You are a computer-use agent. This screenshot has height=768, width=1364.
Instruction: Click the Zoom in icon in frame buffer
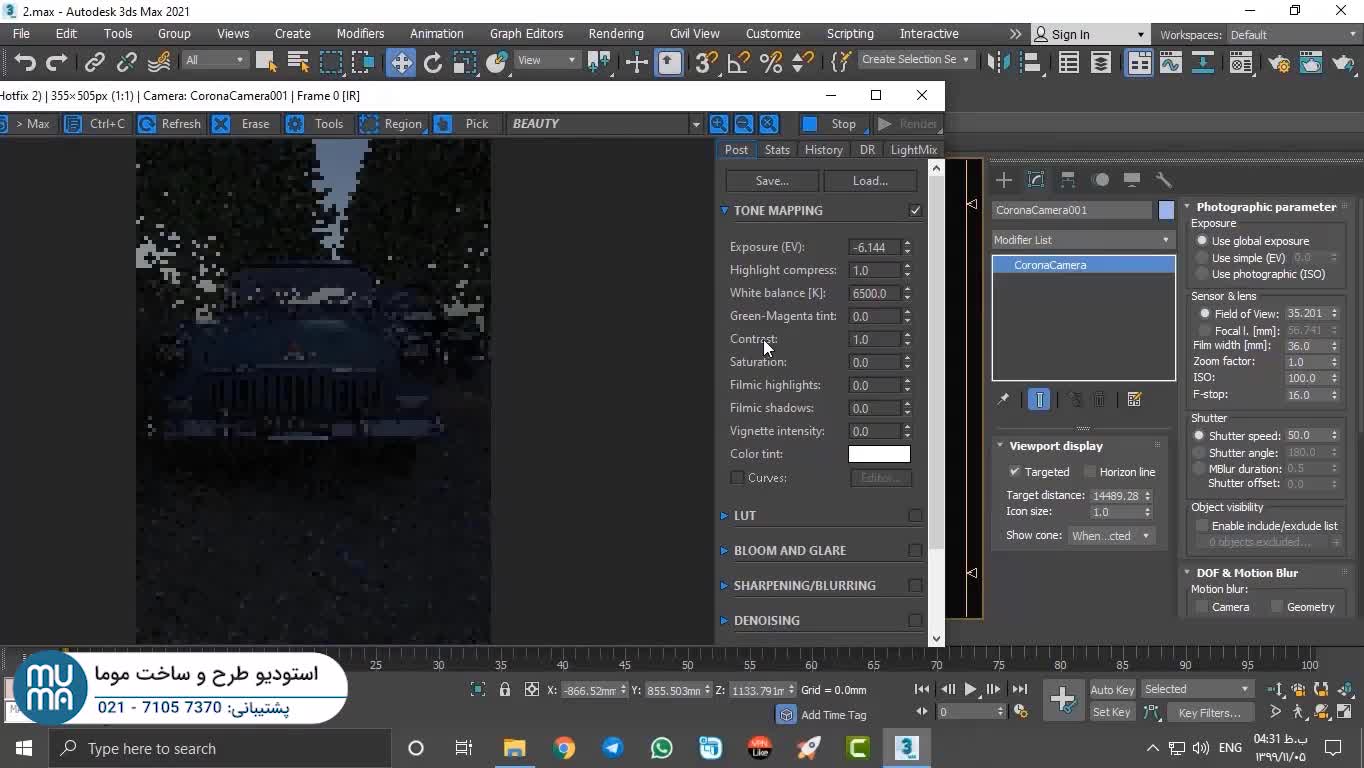(x=718, y=124)
